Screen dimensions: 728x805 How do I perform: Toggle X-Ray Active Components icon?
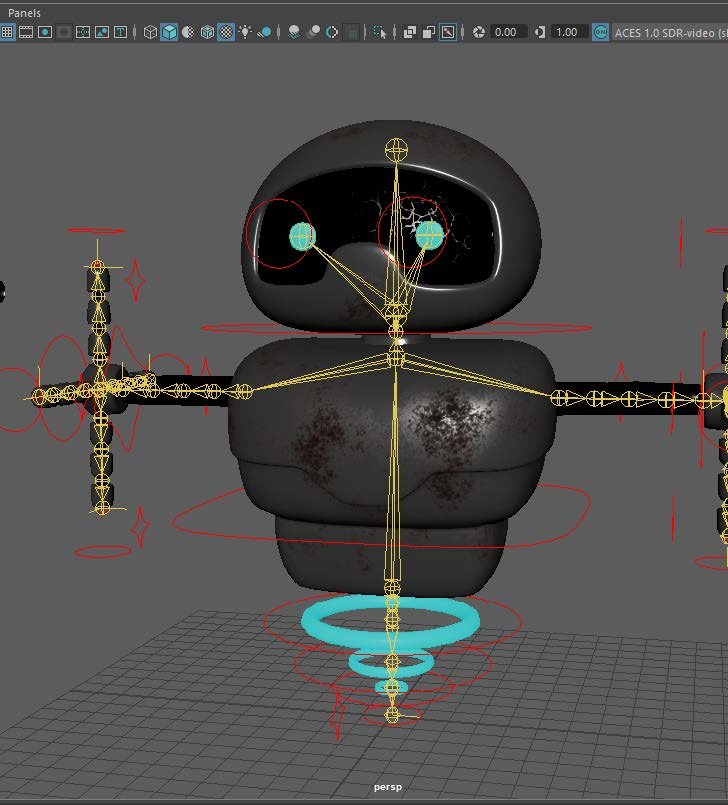pyautogui.click(x=429, y=32)
